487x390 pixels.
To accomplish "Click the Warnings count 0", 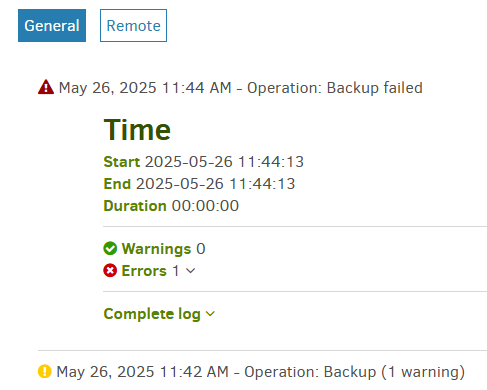I will pyautogui.click(x=201, y=249).
